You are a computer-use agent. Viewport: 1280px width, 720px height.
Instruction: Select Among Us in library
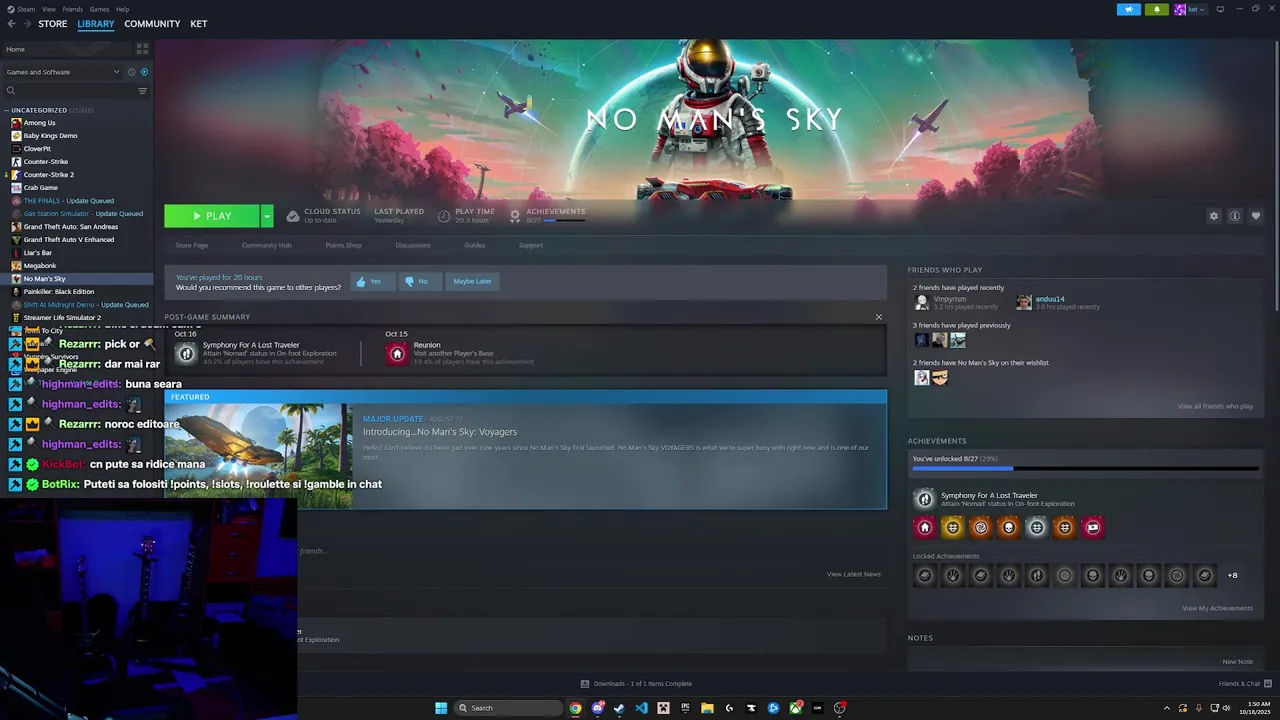[40, 123]
